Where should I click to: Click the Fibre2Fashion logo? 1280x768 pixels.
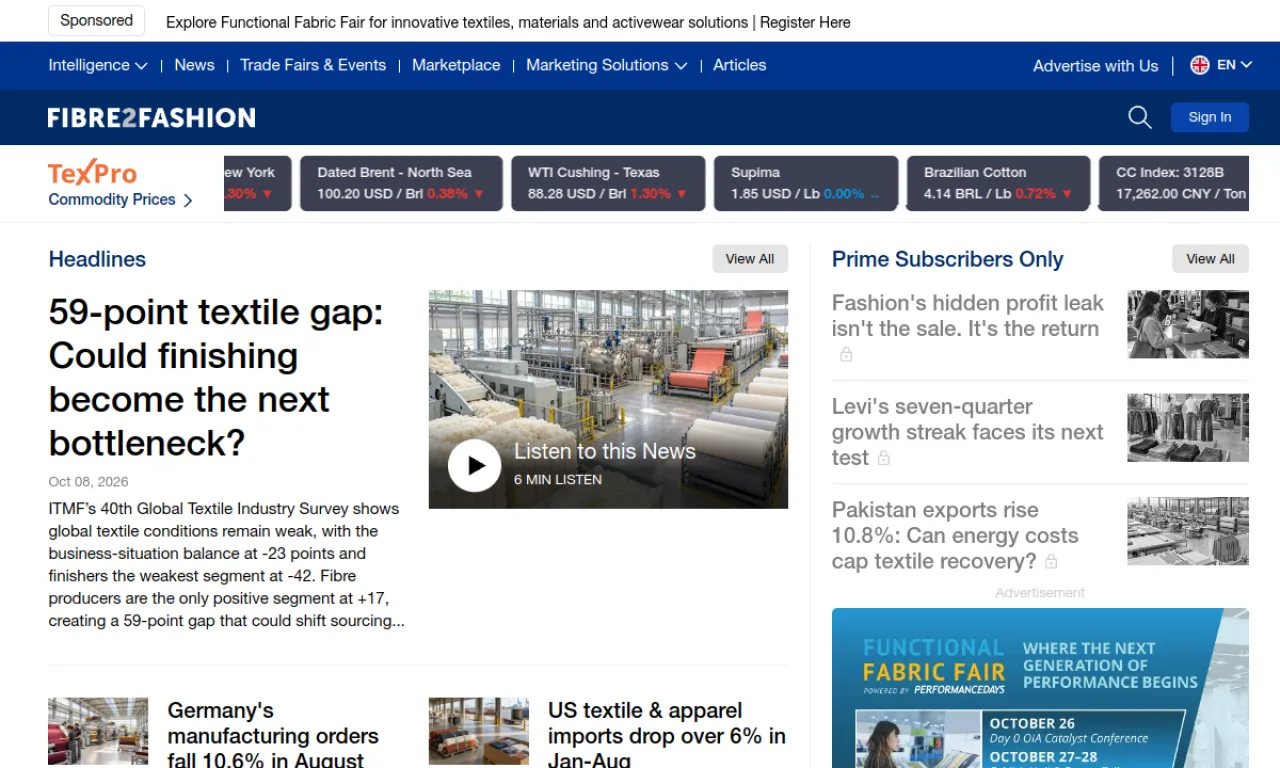pyautogui.click(x=152, y=118)
